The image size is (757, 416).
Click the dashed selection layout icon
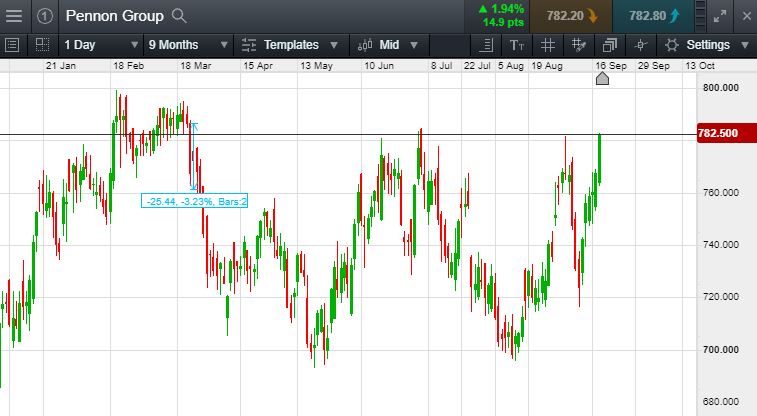[x=42, y=45]
